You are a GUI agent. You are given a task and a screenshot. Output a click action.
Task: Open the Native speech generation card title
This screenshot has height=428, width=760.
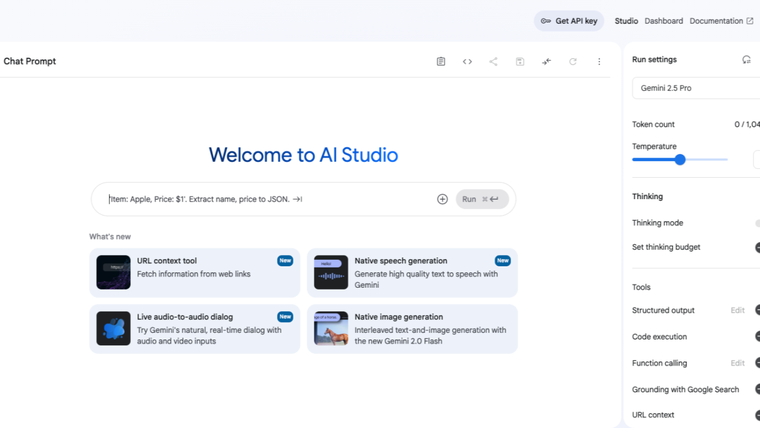(401, 261)
